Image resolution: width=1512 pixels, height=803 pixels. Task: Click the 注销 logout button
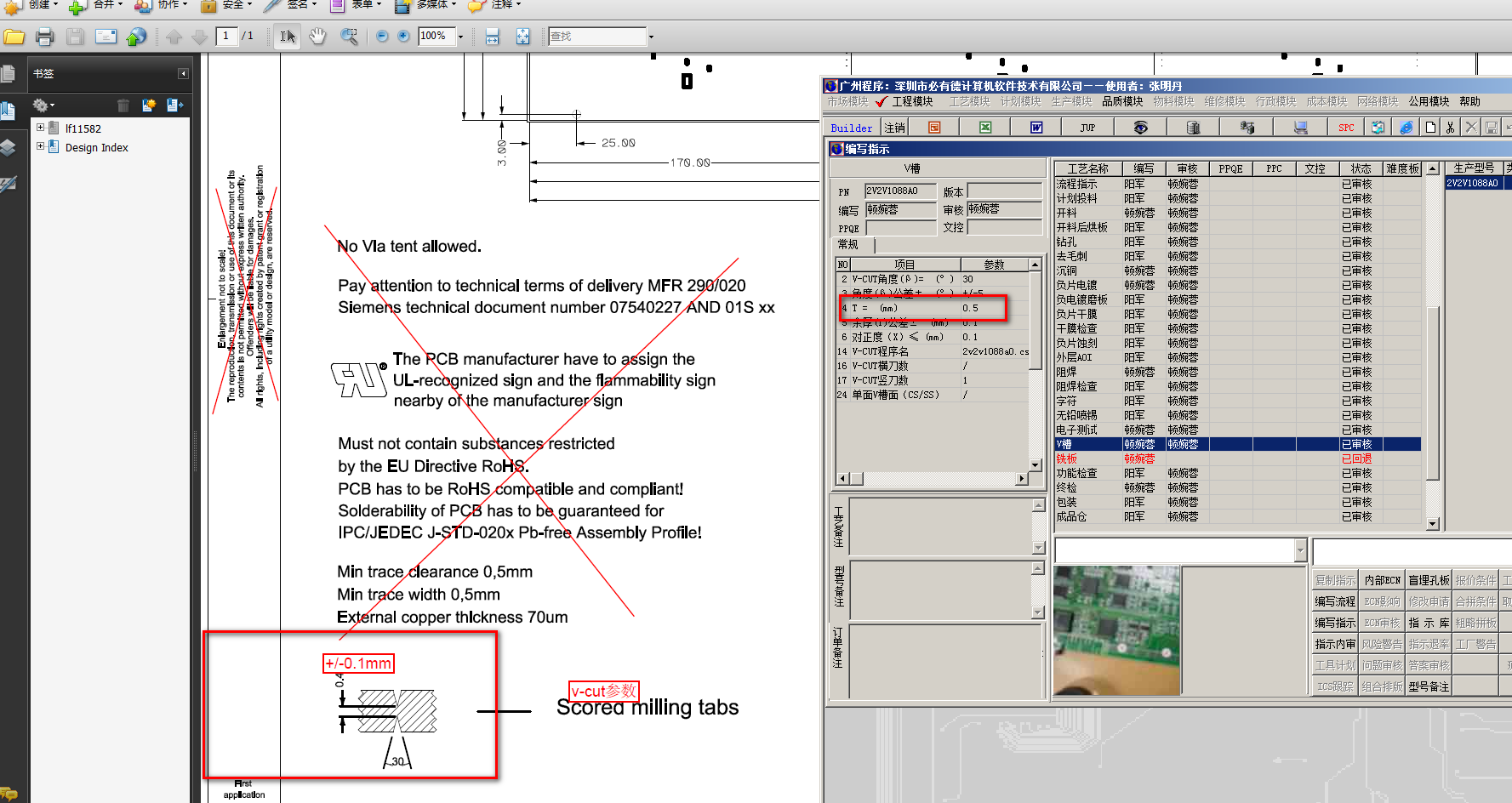click(x=895, y=128)
